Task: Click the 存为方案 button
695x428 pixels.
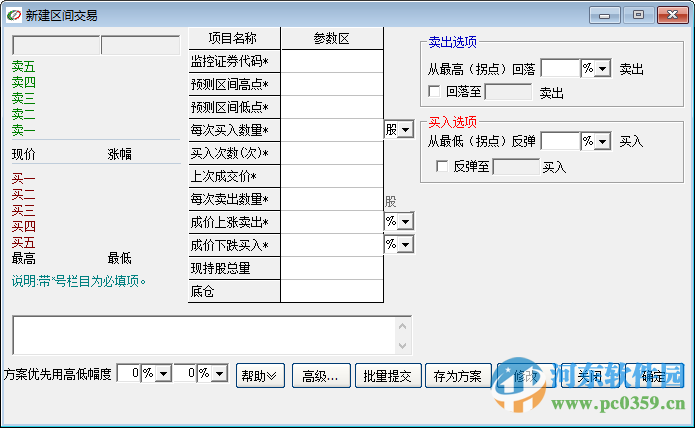Action: coord(458,376)
